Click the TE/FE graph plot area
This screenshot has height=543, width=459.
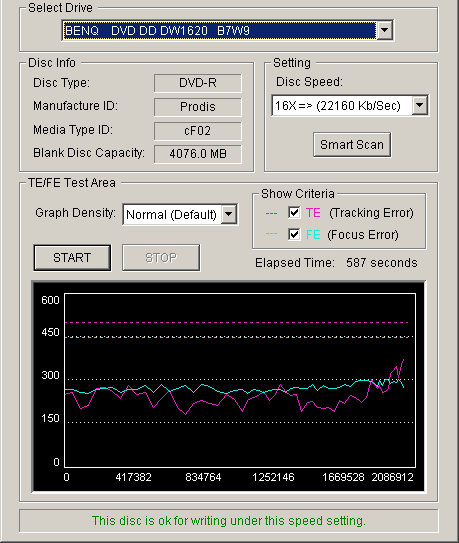pyautogui.click(x=240, y=380)
